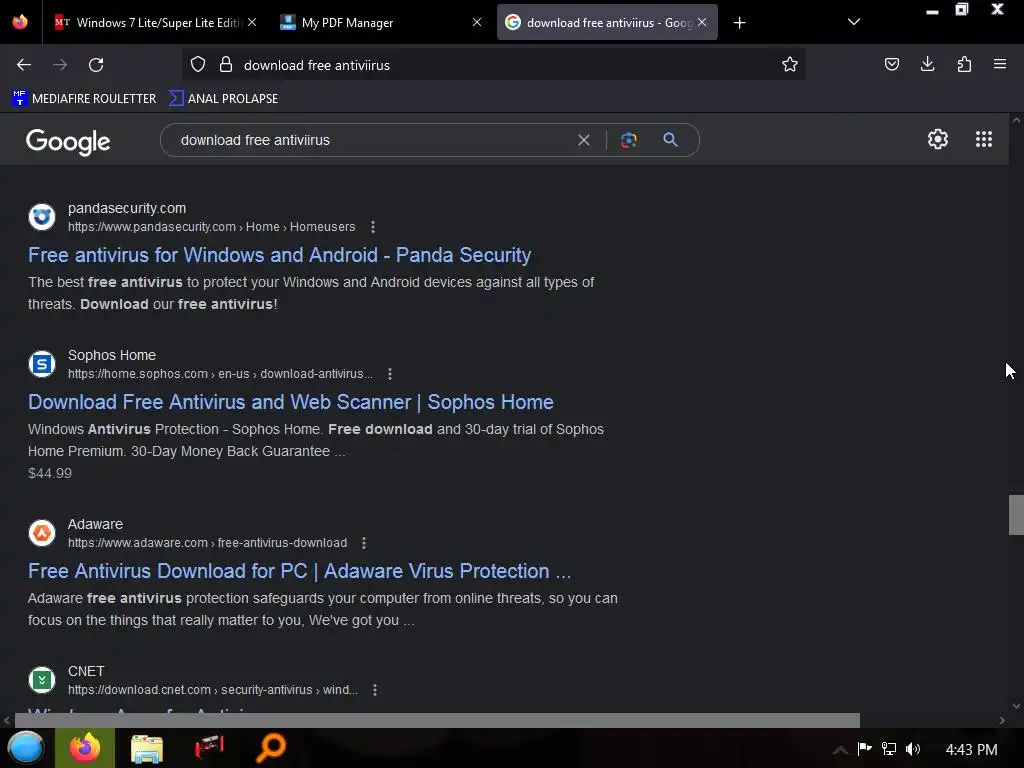Click the volume speaker tray icon
Viewport: 1024px width, 768px height.
(x=913, y=749)
